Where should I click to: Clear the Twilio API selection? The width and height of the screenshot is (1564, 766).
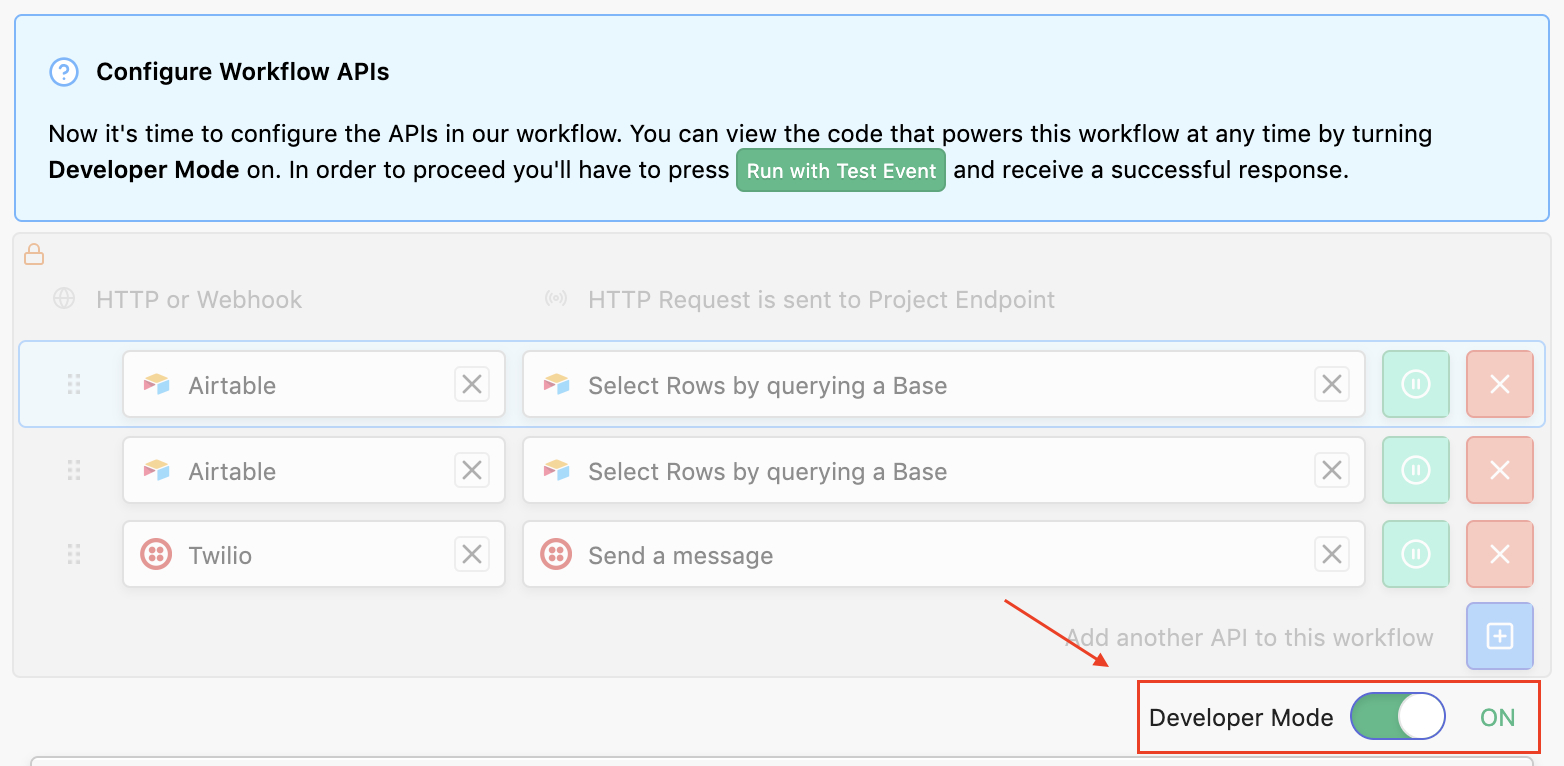pos(472,554)
